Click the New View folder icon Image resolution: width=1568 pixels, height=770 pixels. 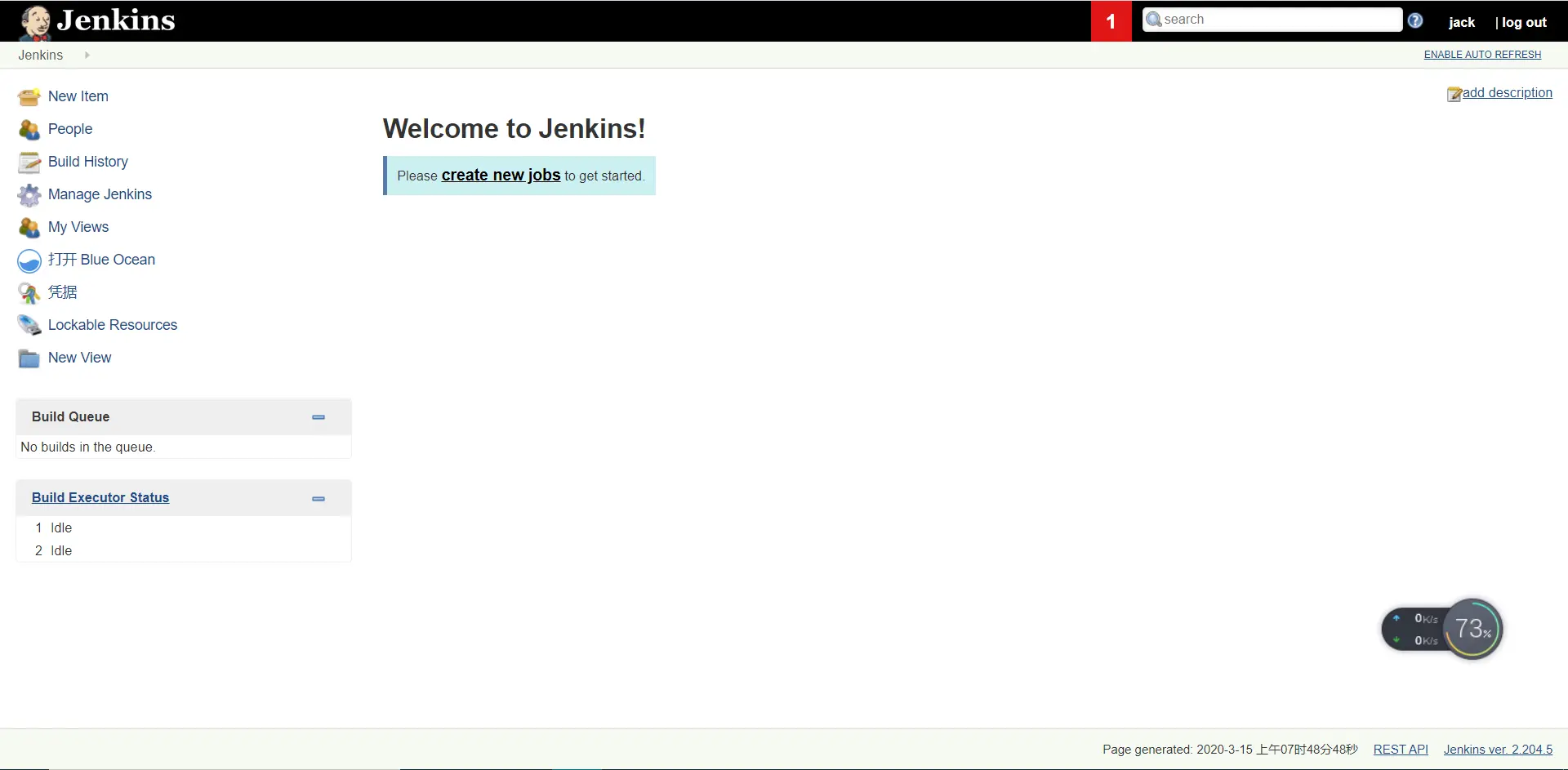tap(29, 358)
